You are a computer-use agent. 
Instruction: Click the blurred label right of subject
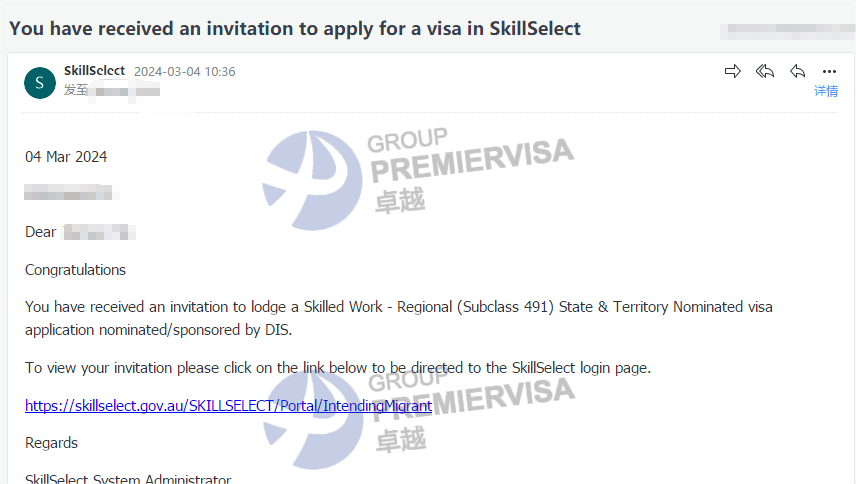pos(786,28)
